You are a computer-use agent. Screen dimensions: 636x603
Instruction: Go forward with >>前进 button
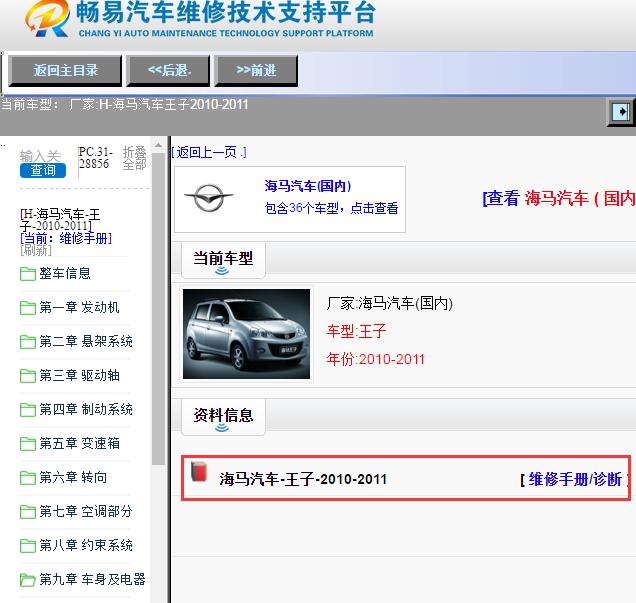point(256,71)
